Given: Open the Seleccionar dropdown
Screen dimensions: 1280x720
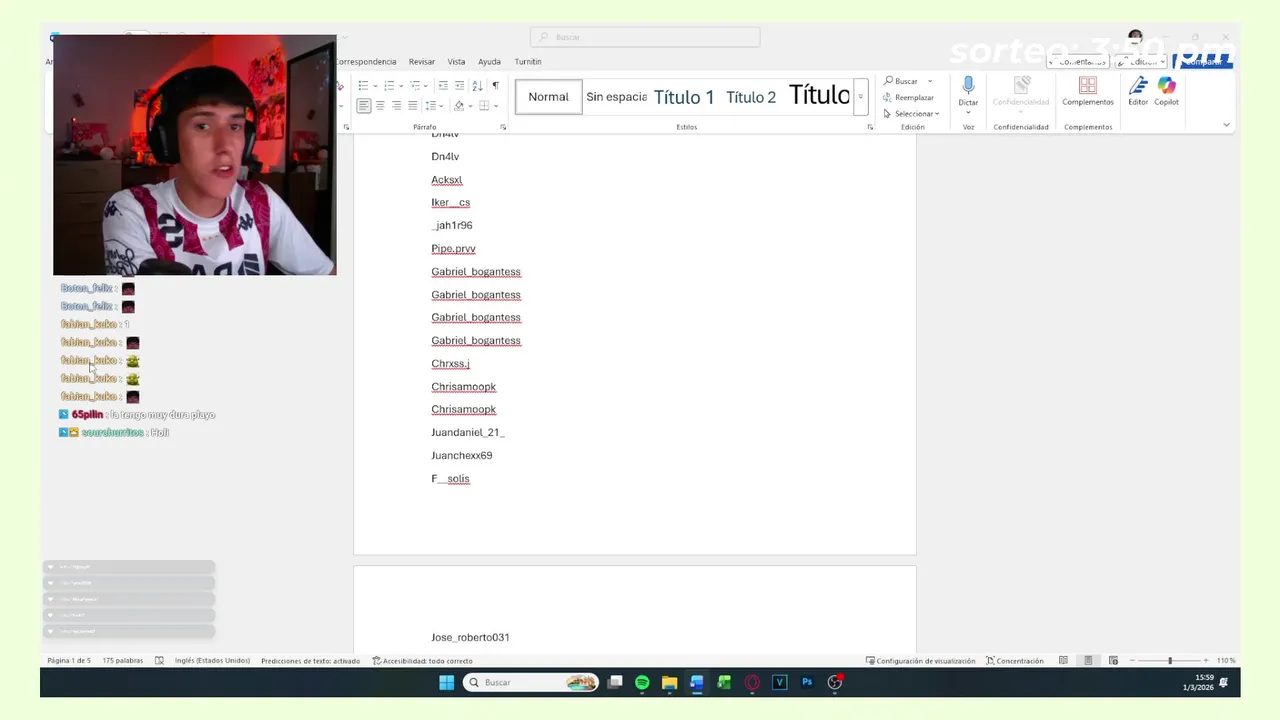Looking at the screenshot, I should pyautogui.click(x=911, y=113).
